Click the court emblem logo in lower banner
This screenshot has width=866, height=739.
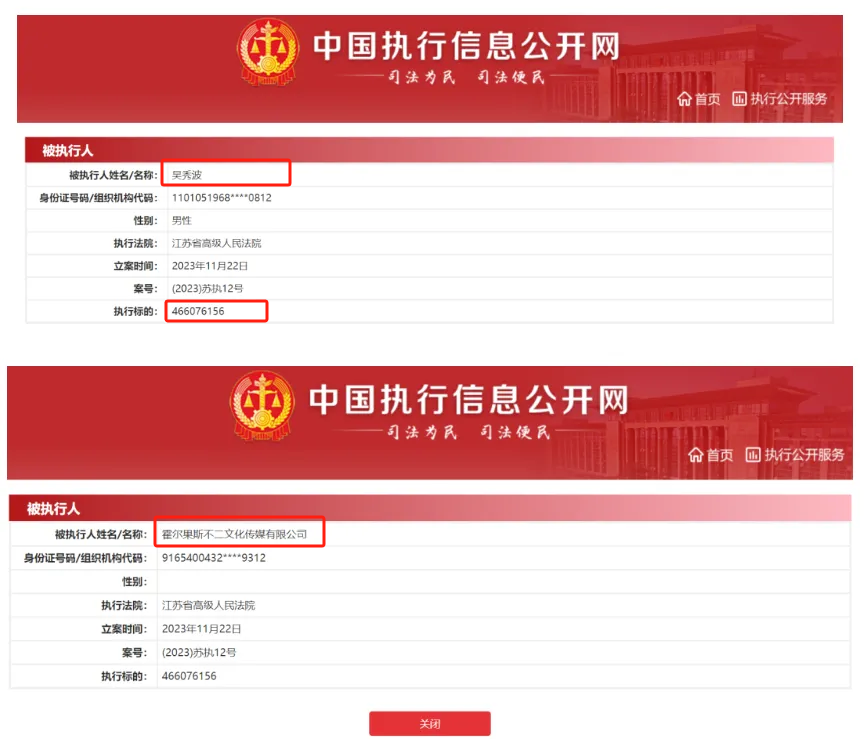[x=262, y=406]
